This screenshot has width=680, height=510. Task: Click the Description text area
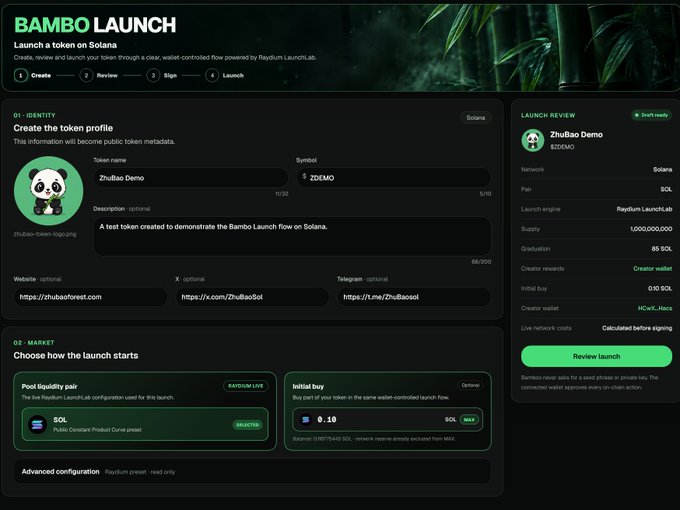point(292,236)
